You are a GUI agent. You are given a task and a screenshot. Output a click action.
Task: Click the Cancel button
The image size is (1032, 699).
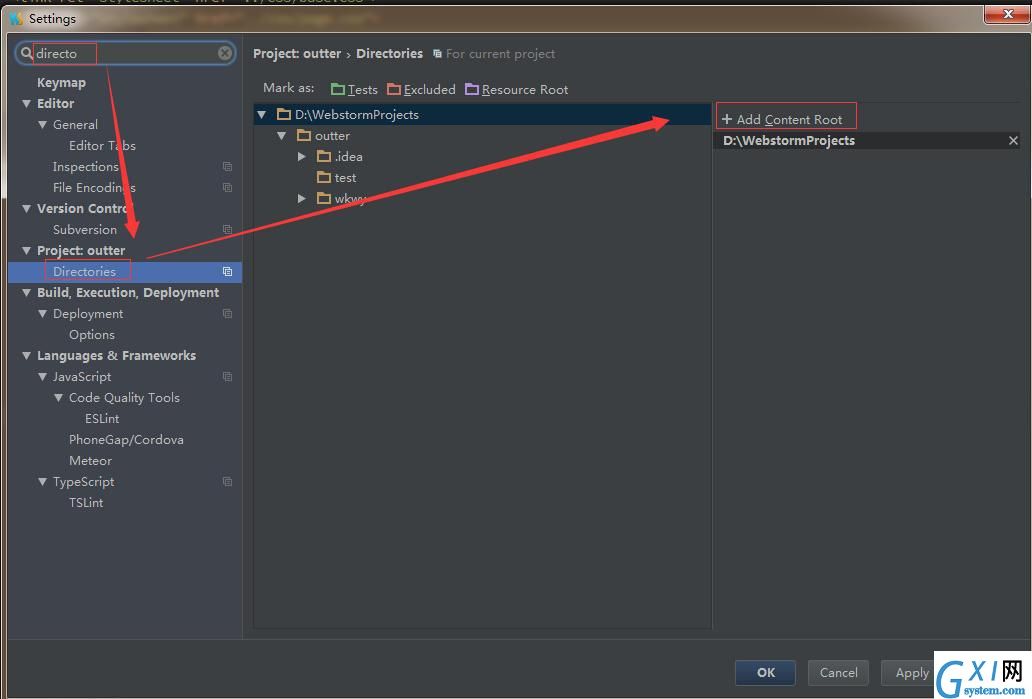click(x=838, y=673)
